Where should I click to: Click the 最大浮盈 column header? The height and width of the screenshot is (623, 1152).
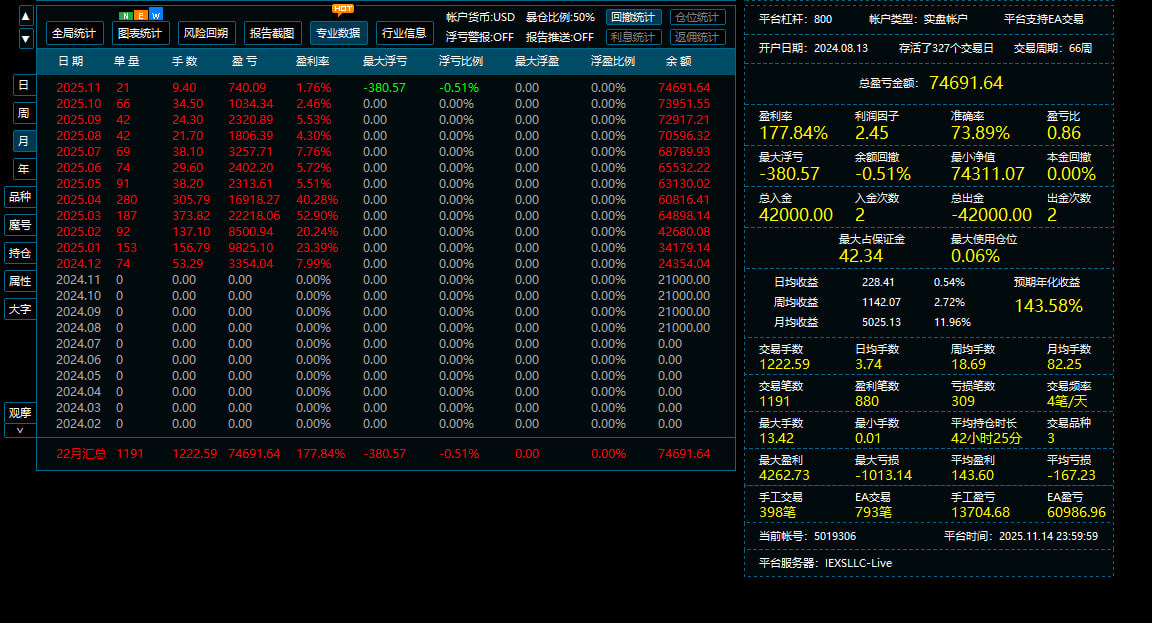(537, 61)
